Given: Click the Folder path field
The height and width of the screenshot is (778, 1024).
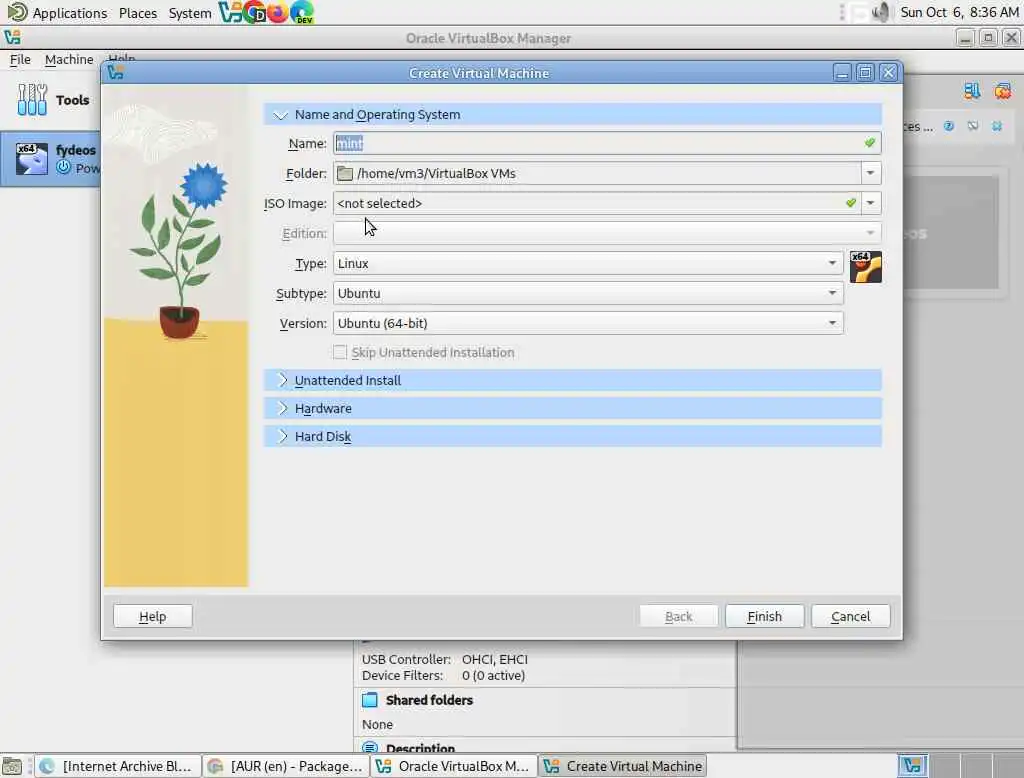Looking at the screenshot, I should tap(596, 173).
